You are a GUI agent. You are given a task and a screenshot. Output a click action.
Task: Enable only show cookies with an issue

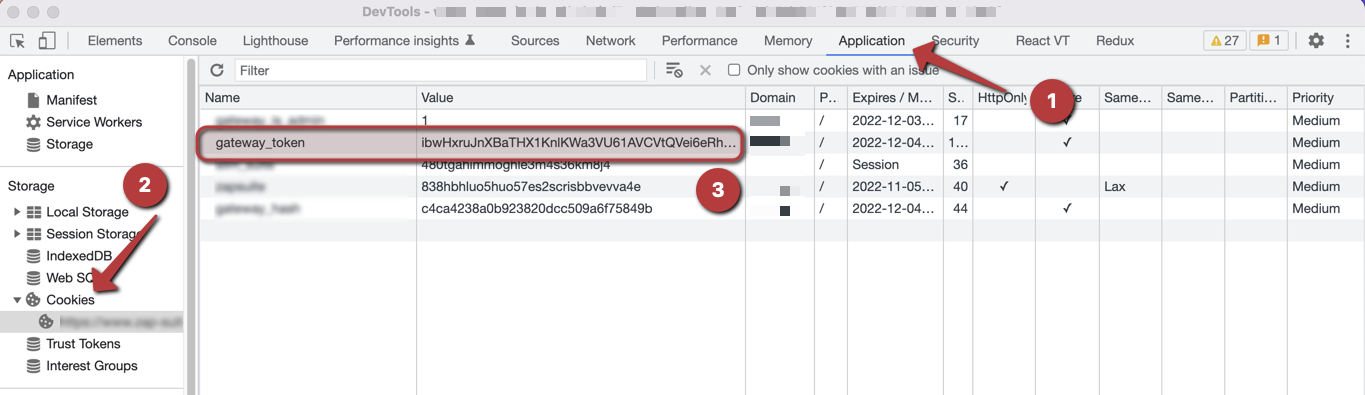[x=734, y=70]
